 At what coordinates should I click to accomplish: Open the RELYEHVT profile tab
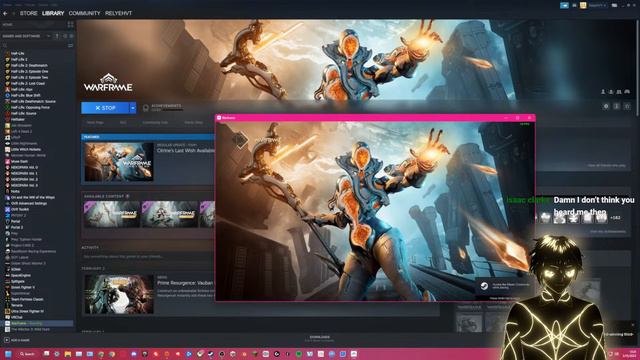click(118, 13)
